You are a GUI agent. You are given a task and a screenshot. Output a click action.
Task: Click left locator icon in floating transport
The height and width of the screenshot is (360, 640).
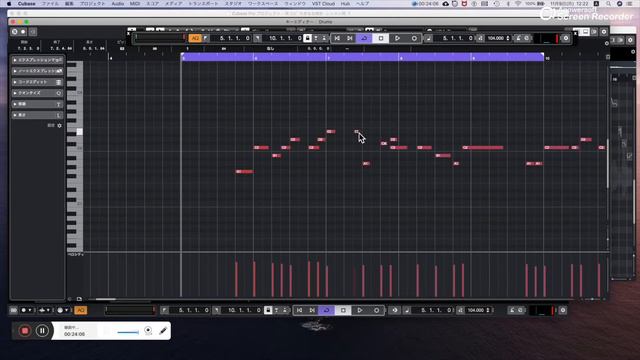tap(205, 38)
